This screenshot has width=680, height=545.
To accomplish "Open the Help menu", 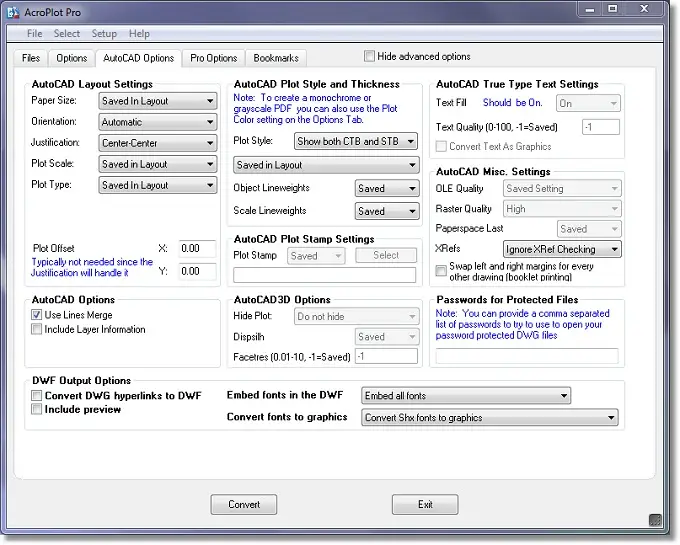I will [139, 33].
